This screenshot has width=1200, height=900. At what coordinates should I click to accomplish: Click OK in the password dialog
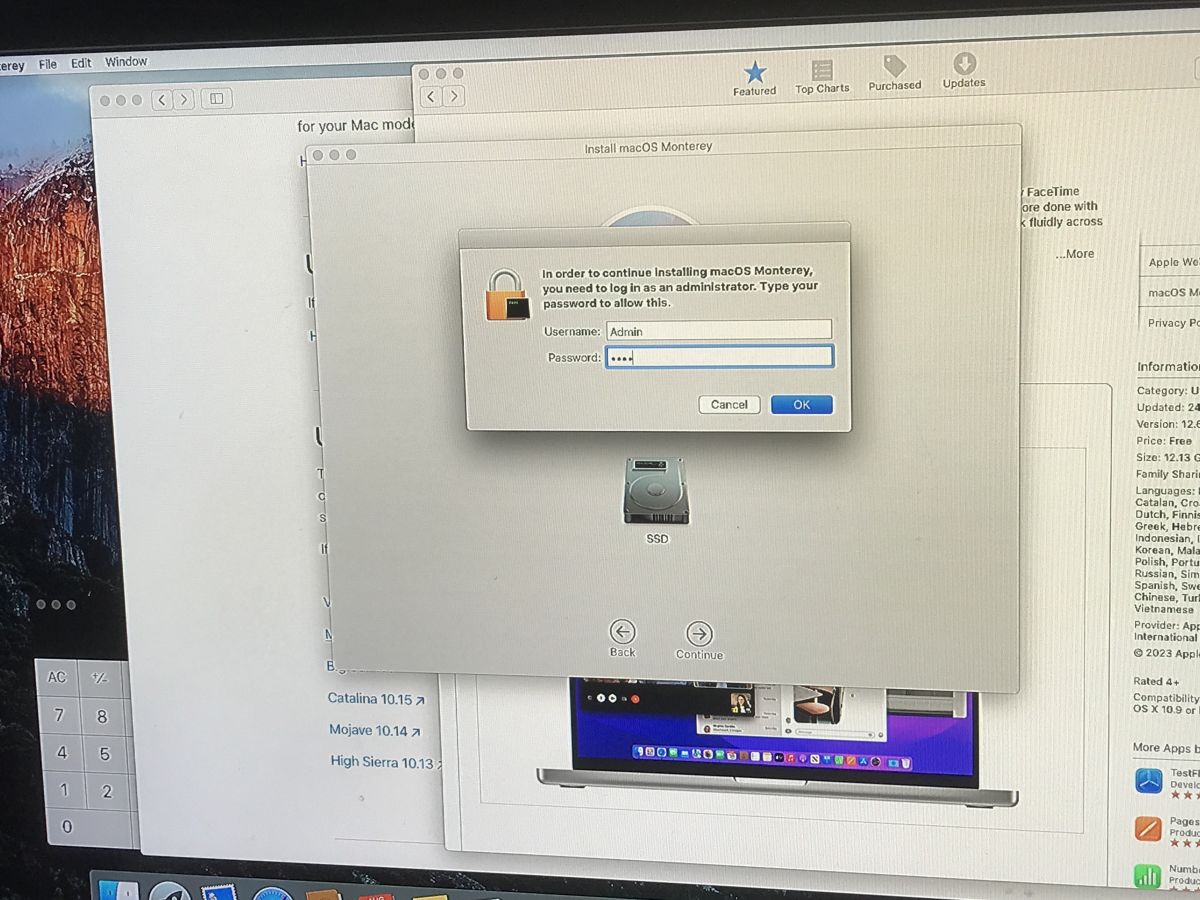point(801,405)
